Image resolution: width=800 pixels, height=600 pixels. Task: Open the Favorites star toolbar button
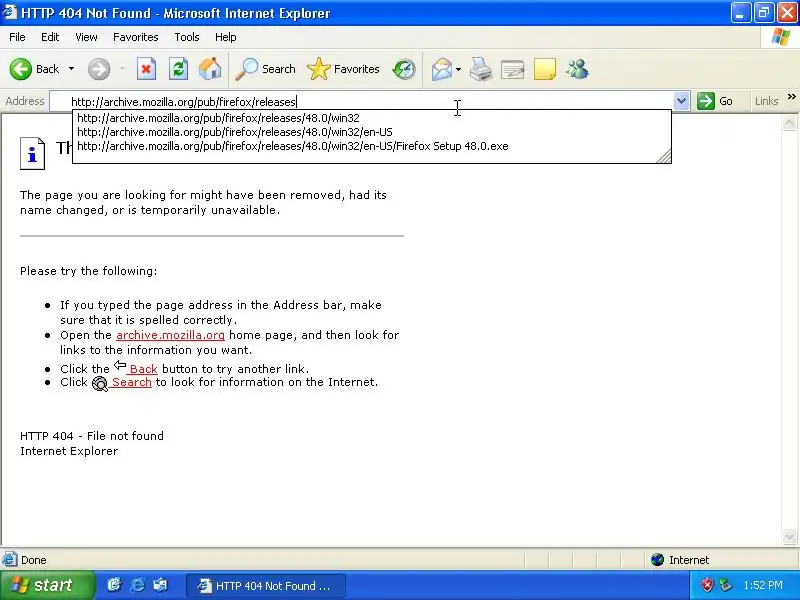(343, 69)
